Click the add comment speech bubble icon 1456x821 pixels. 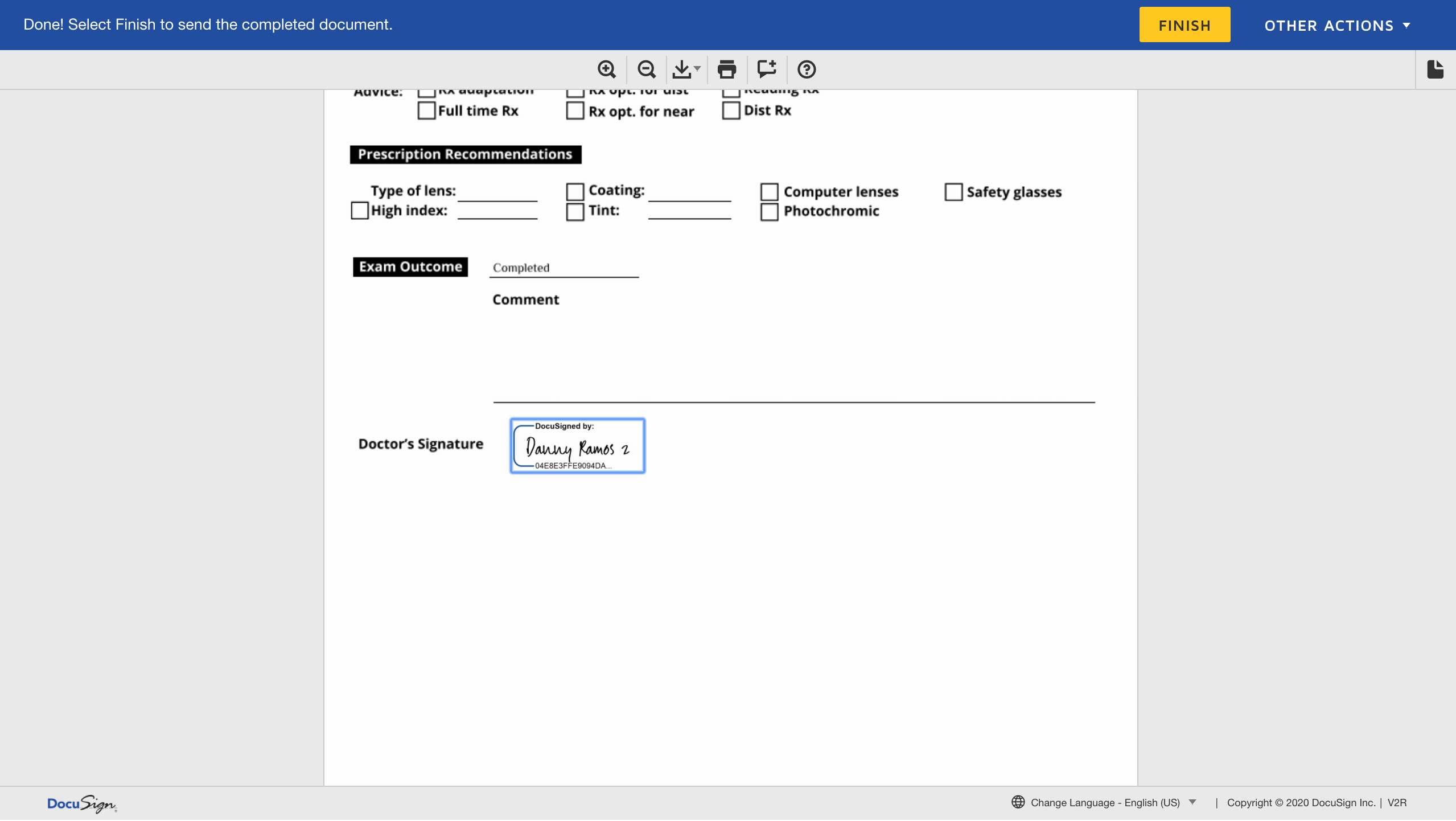[767, 69]
